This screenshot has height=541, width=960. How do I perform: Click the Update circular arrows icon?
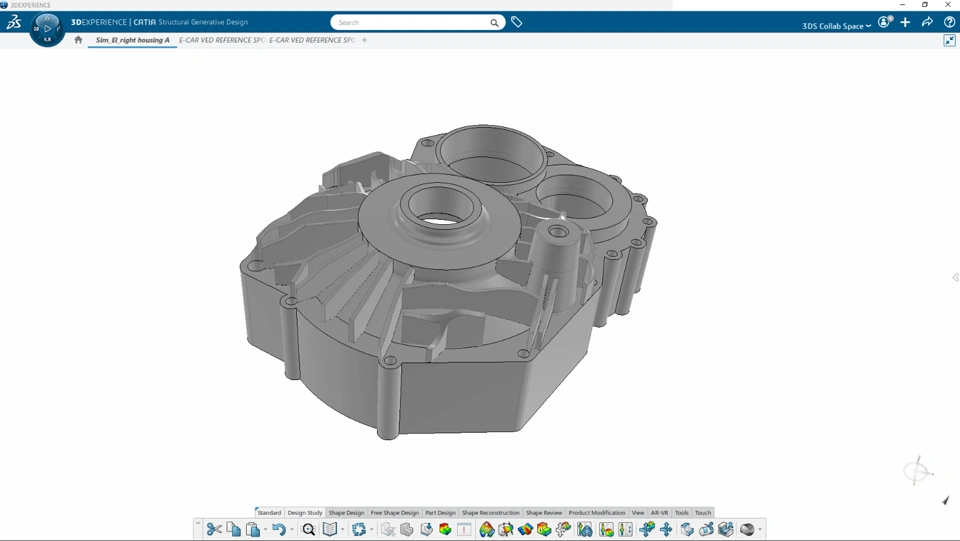click(359, 529)
